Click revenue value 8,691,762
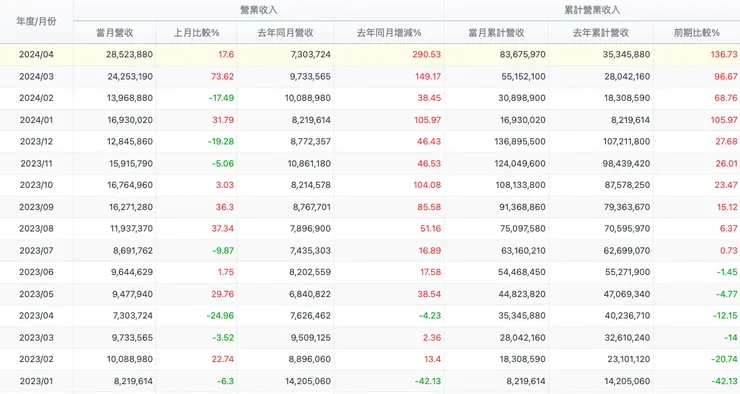This screenshot has width=740, height=394. point(133,251)
